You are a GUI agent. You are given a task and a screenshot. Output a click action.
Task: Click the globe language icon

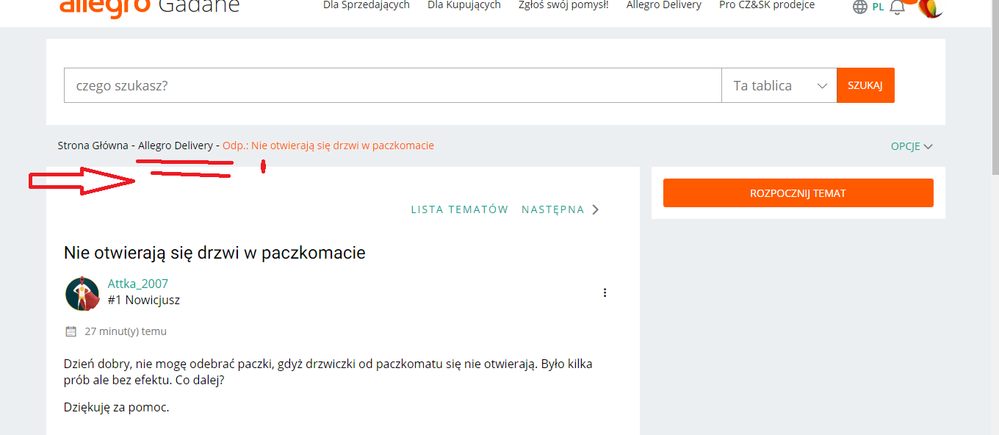tap(860, 7)
